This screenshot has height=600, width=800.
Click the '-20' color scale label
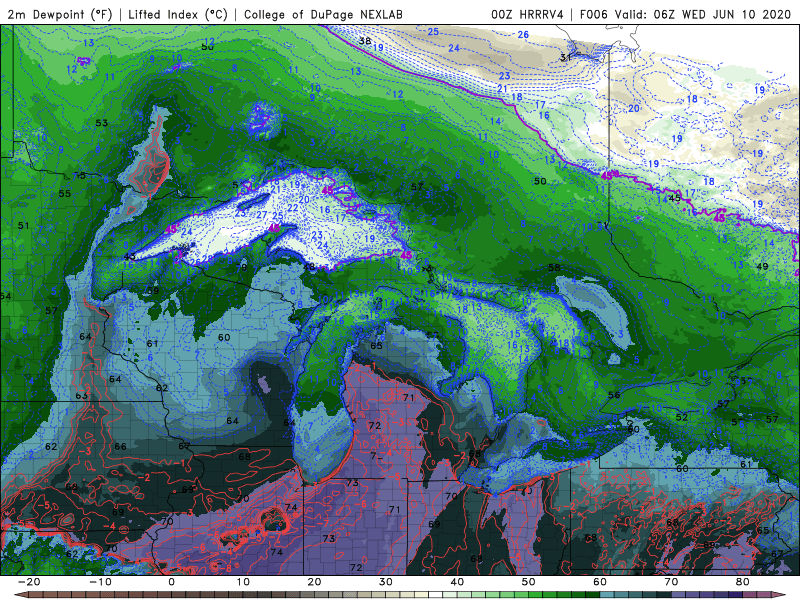coord(29,582)
